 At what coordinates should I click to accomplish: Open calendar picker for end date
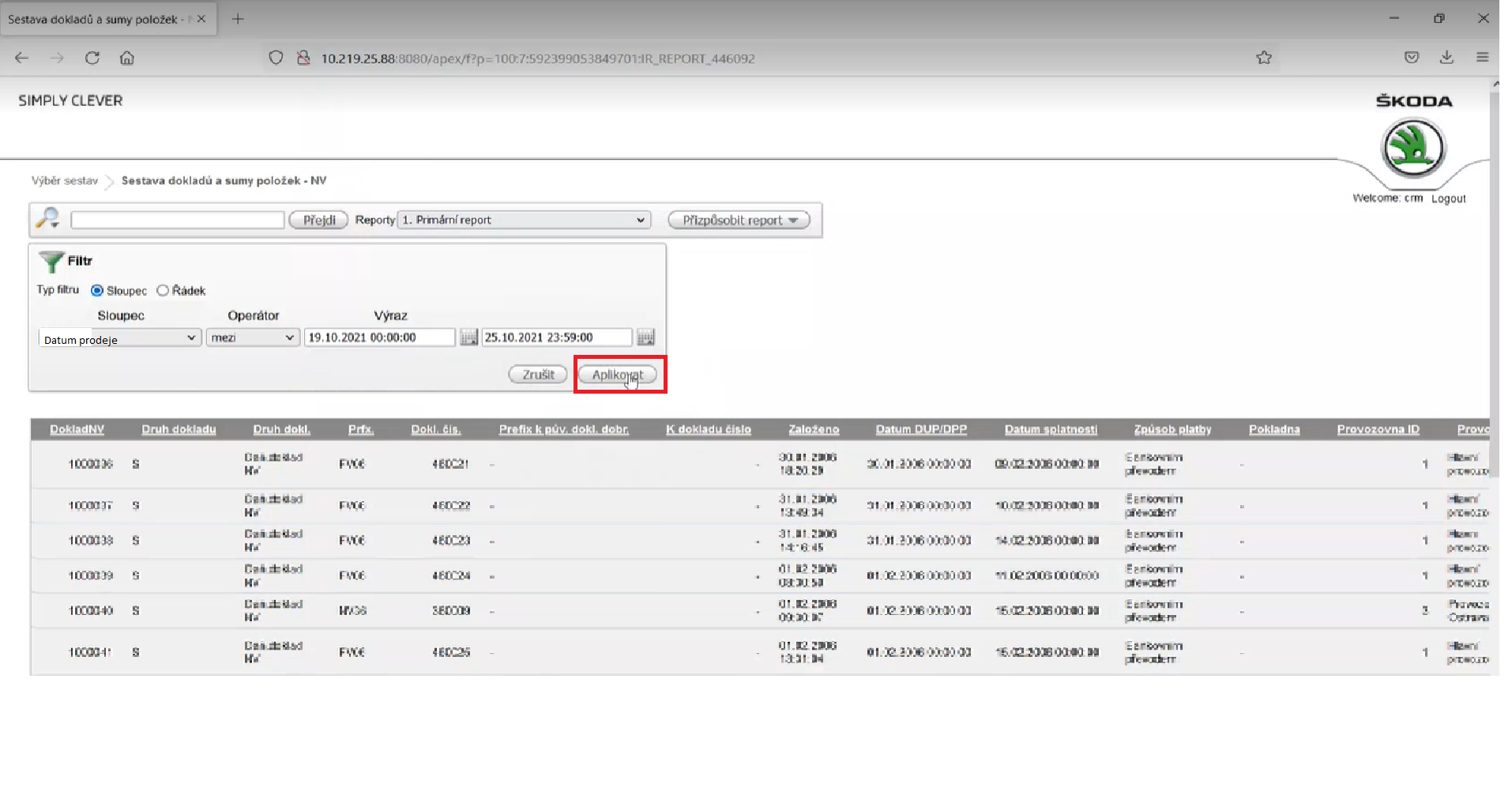coord(645,338)
